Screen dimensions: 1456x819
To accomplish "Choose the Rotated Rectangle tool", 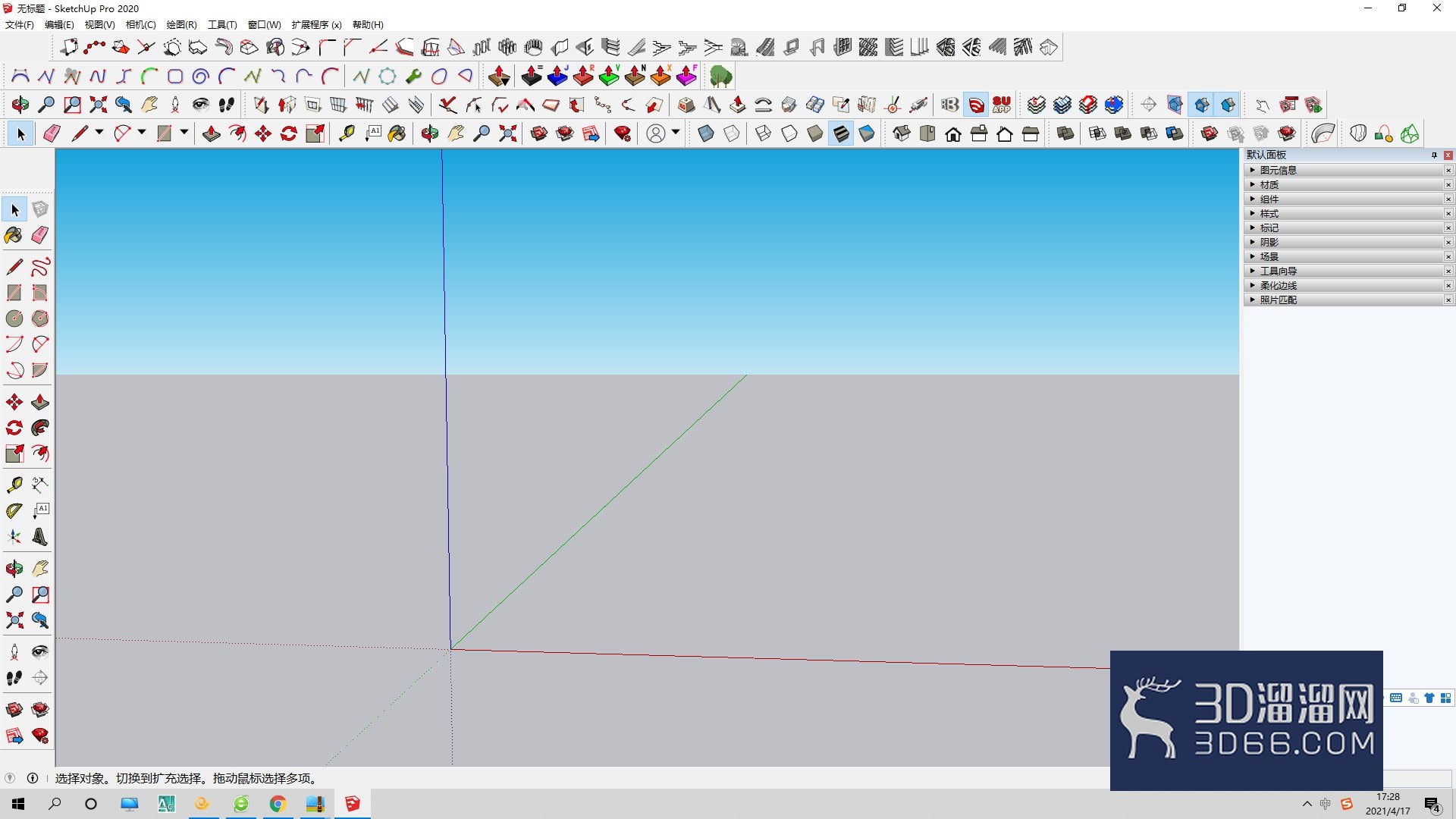I will pyautogui.click(x=40, y=293).
